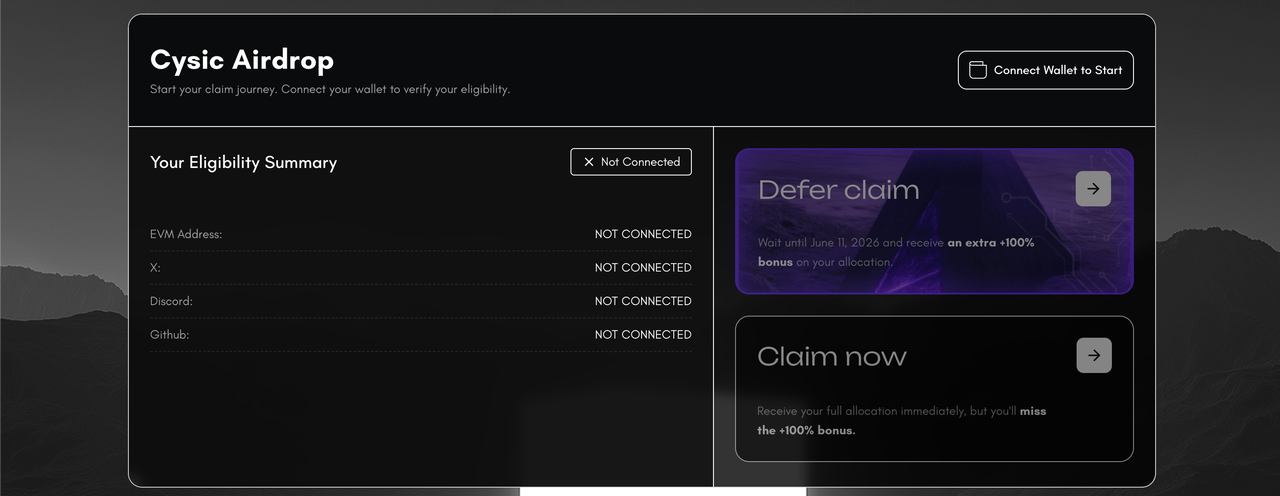This screenshot has width=1280, height=496.
Task: Click NOT CONNECTED status beside EVM Address
Action: pos(643,234)
